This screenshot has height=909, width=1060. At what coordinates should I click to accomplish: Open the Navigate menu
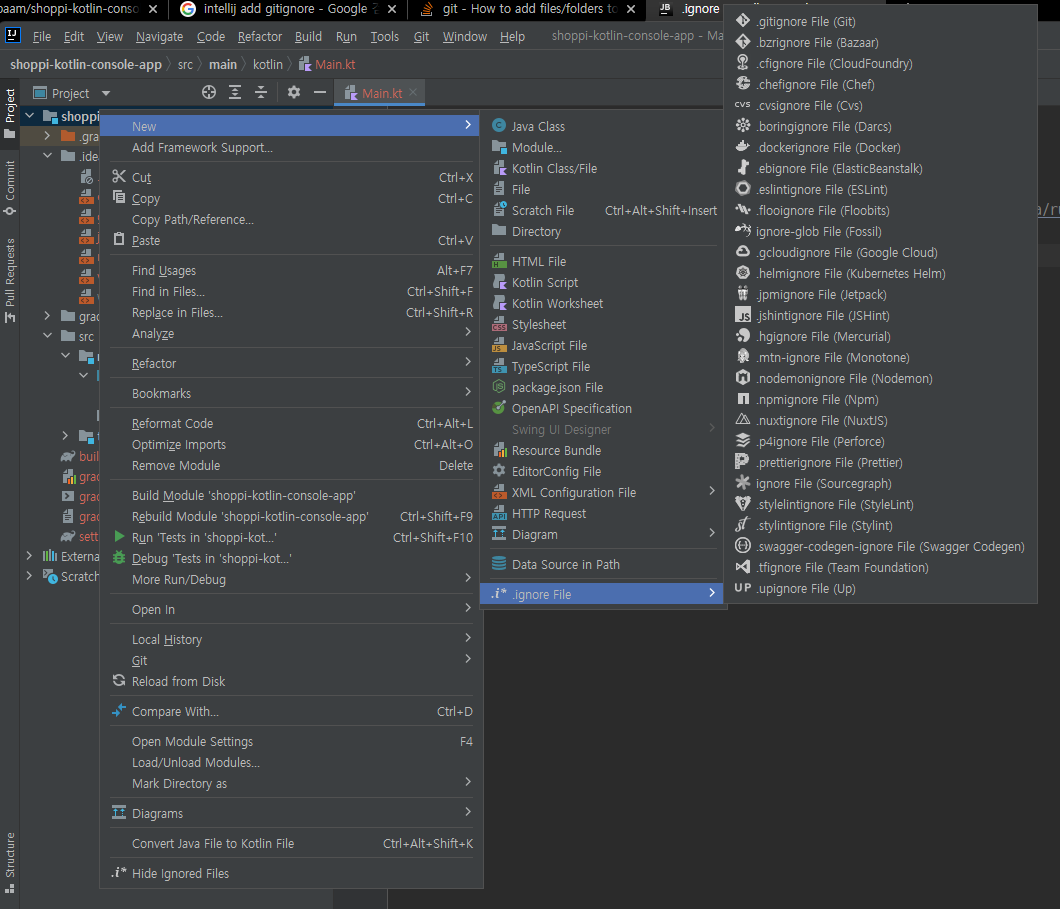160,36
